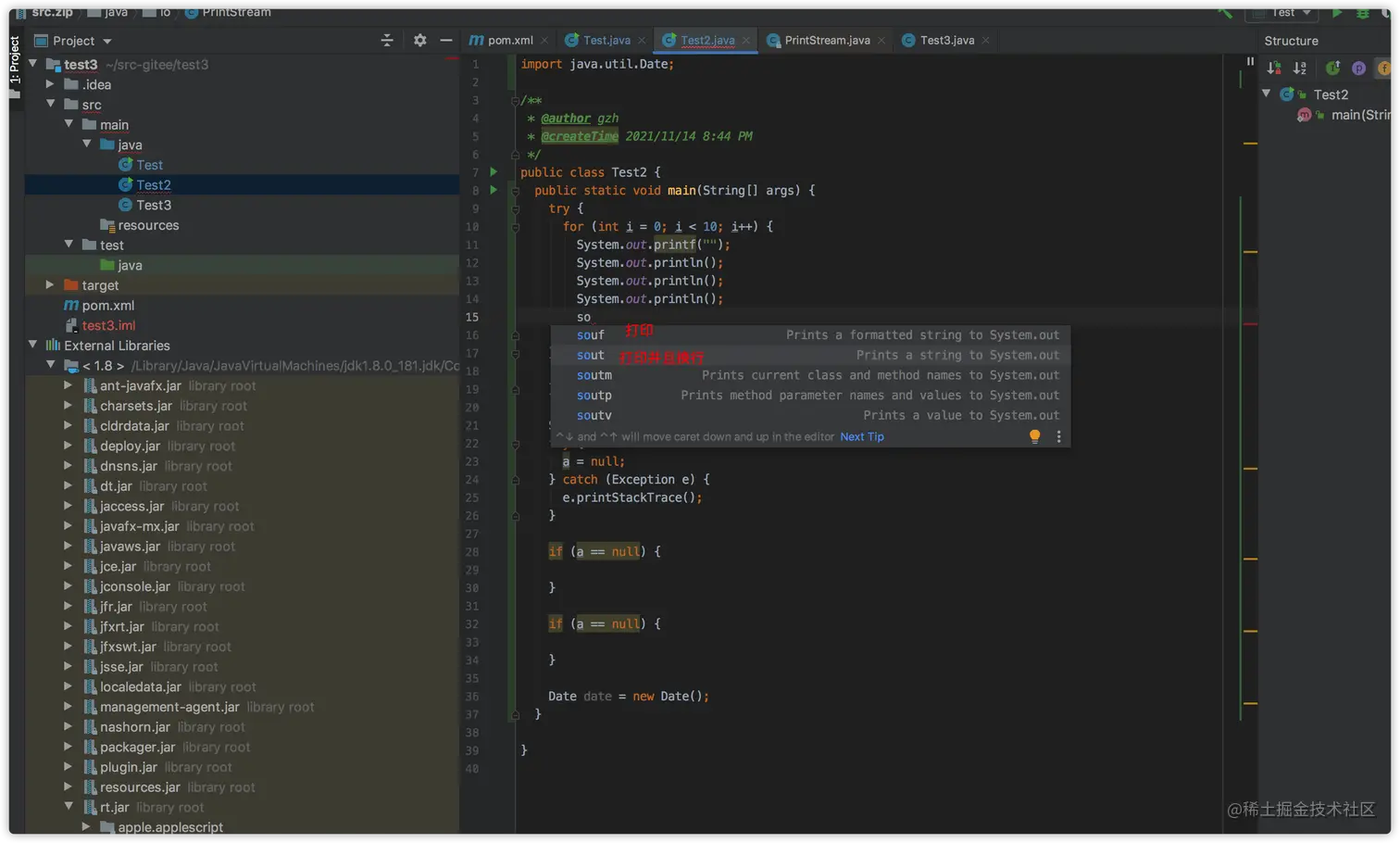Click the Next Tip link
The width and height of the screenshot is (1400, 843).
pos(862,437)
